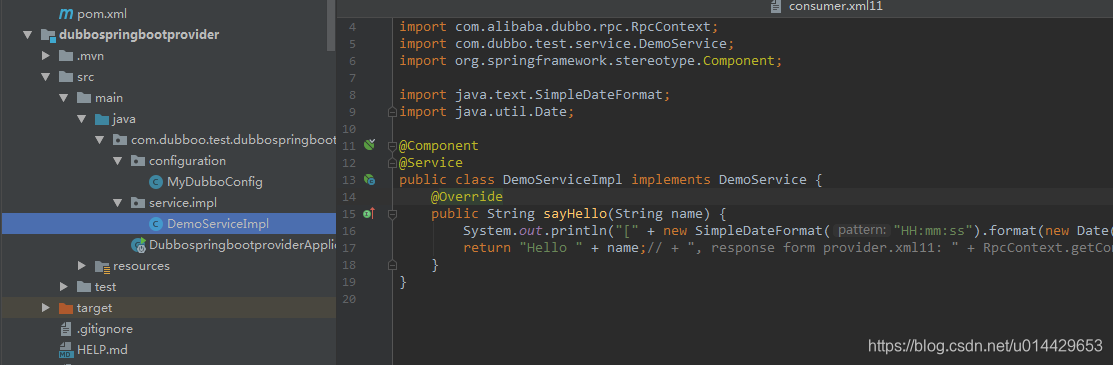Viewport: 1113px width, 365px height.
Task: Click the main folder icon
Action: (x=84, y=97)
